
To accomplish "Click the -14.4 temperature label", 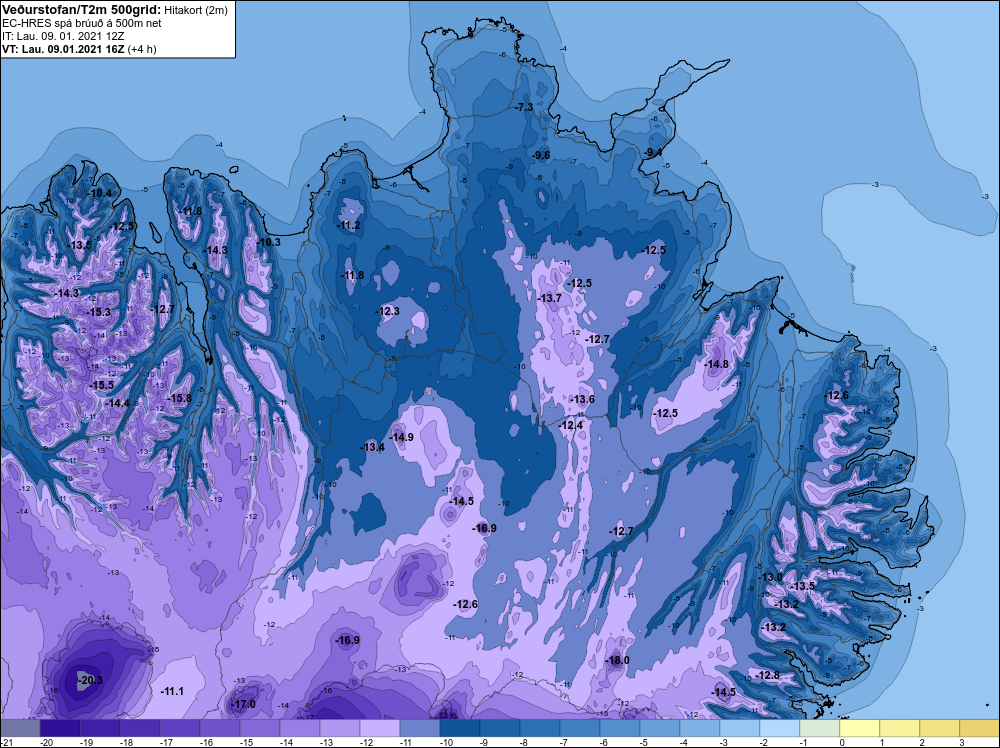I will coord(117,403).
